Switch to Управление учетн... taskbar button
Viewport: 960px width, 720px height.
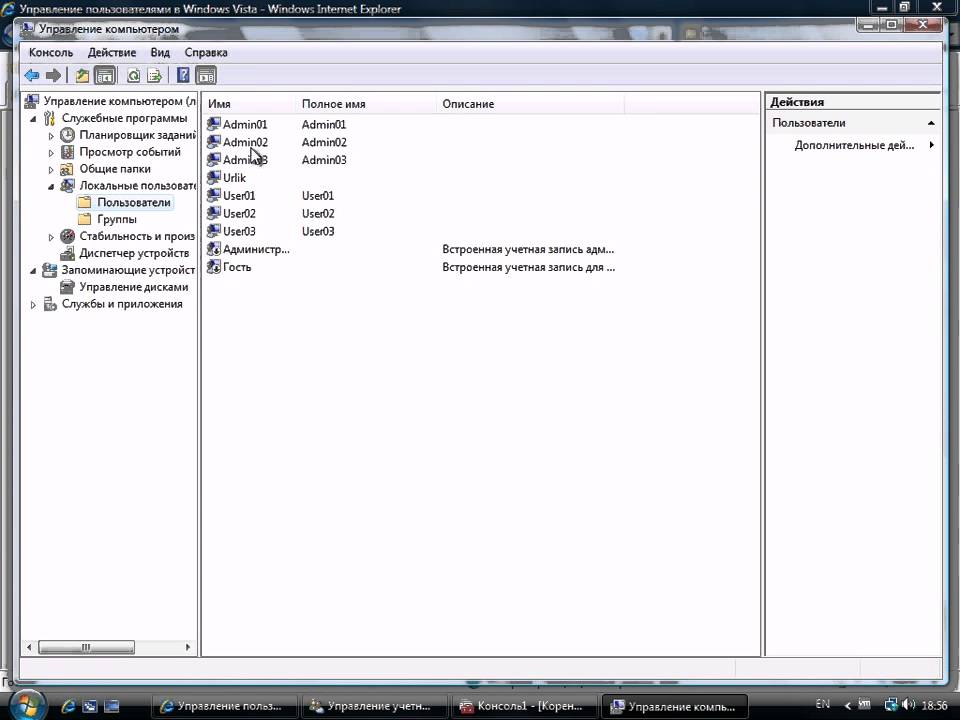point(374,706)
